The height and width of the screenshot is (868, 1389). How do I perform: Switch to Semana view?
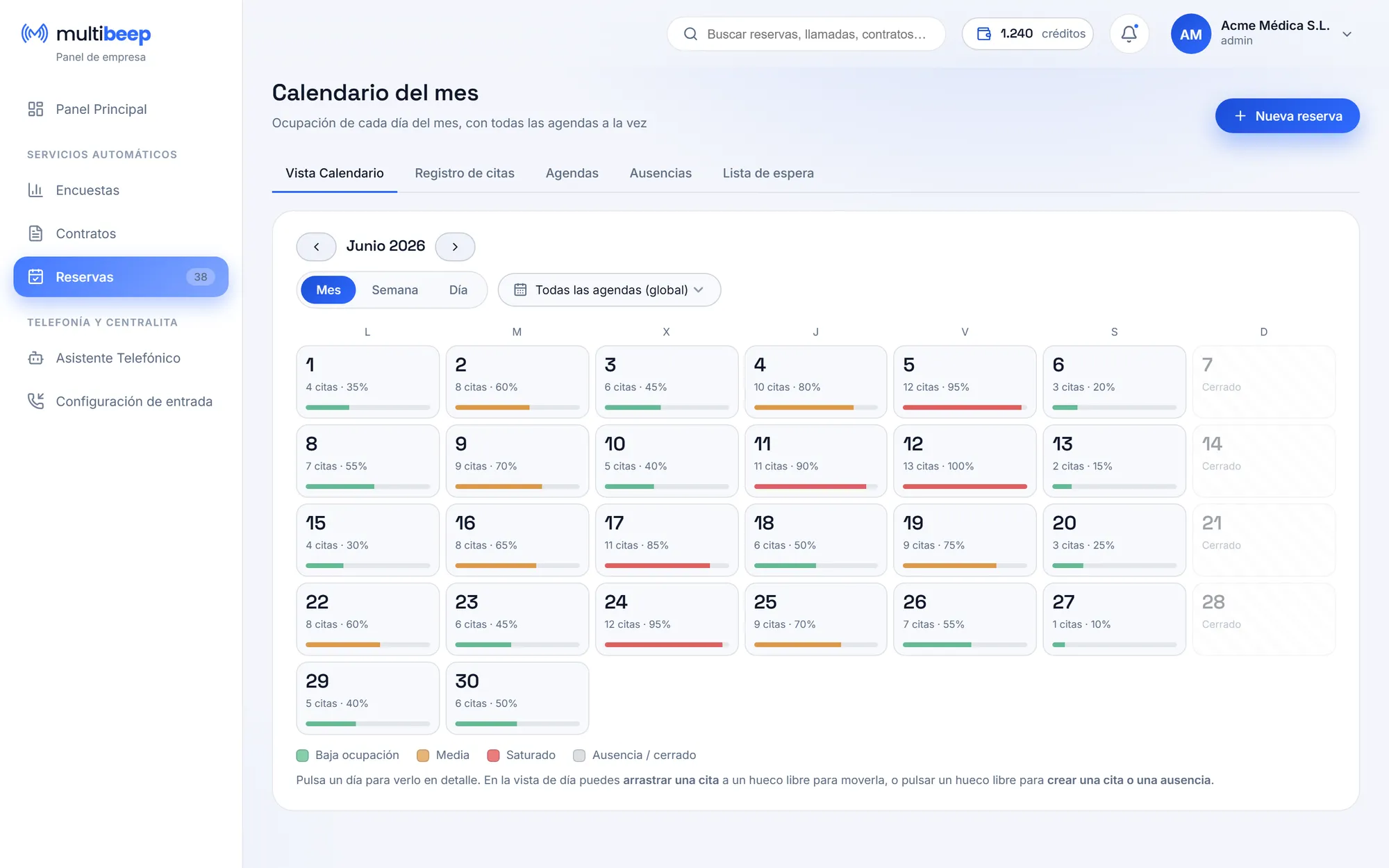(394, 290)
